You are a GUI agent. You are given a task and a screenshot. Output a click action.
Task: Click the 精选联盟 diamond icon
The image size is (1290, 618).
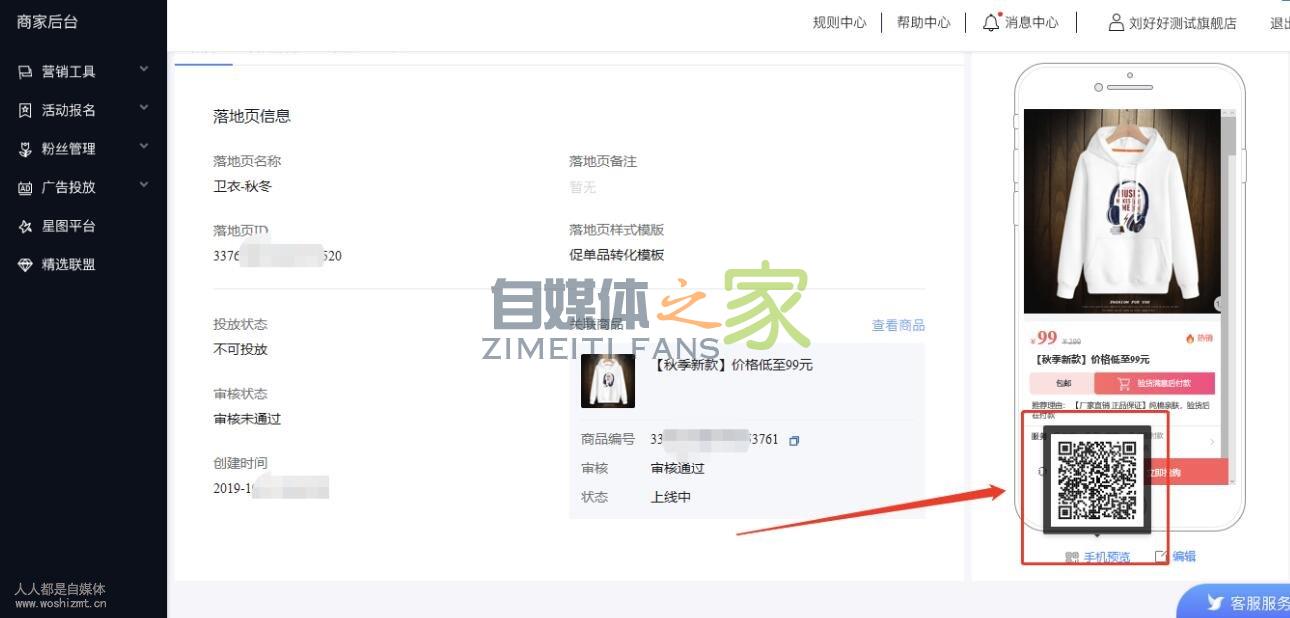coord(26,265)
